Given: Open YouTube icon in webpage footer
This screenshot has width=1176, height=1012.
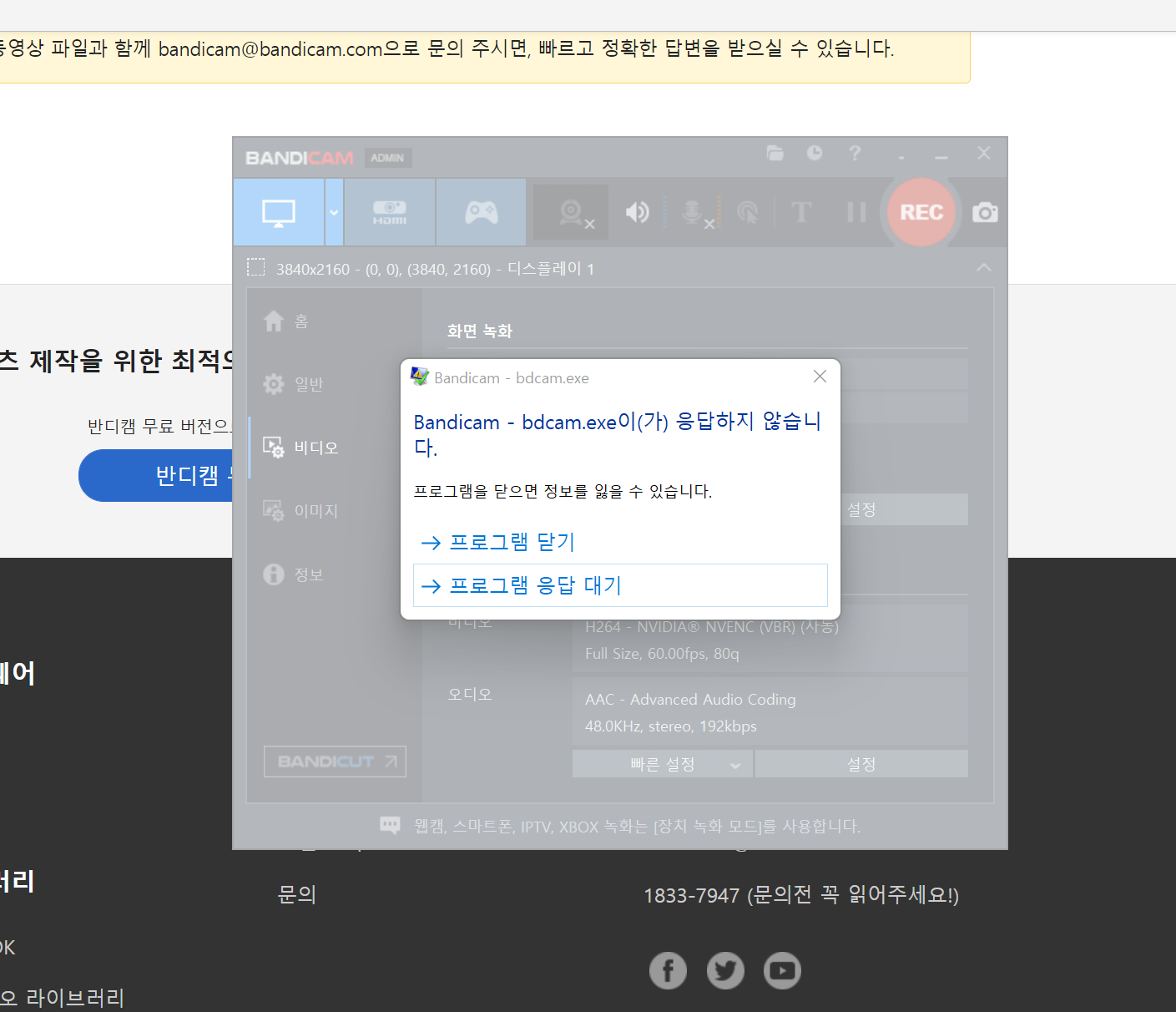Looking at the screenshot, I should (x=782, y=970).
